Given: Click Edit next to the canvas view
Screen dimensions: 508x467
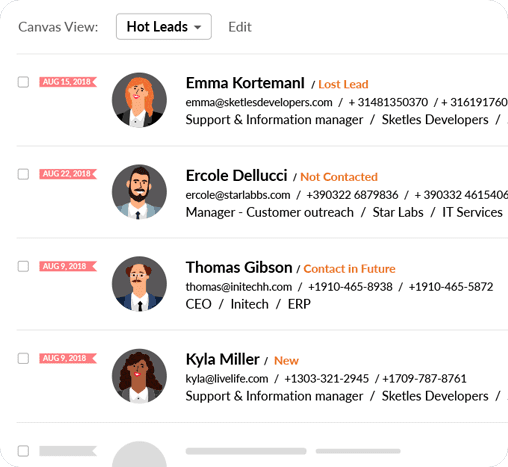Looking at the screenshot, I should coord(240,27).
